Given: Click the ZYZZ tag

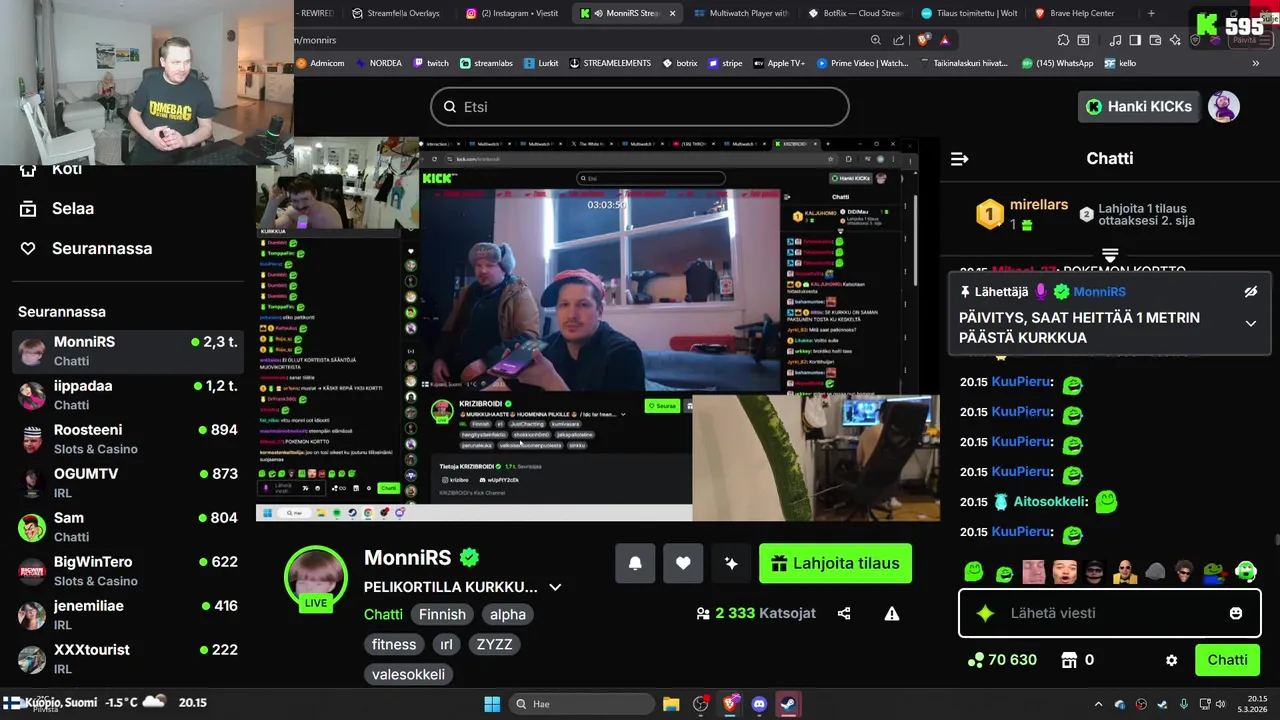Looking at the screenshot, I should click(x=494, y=644).
